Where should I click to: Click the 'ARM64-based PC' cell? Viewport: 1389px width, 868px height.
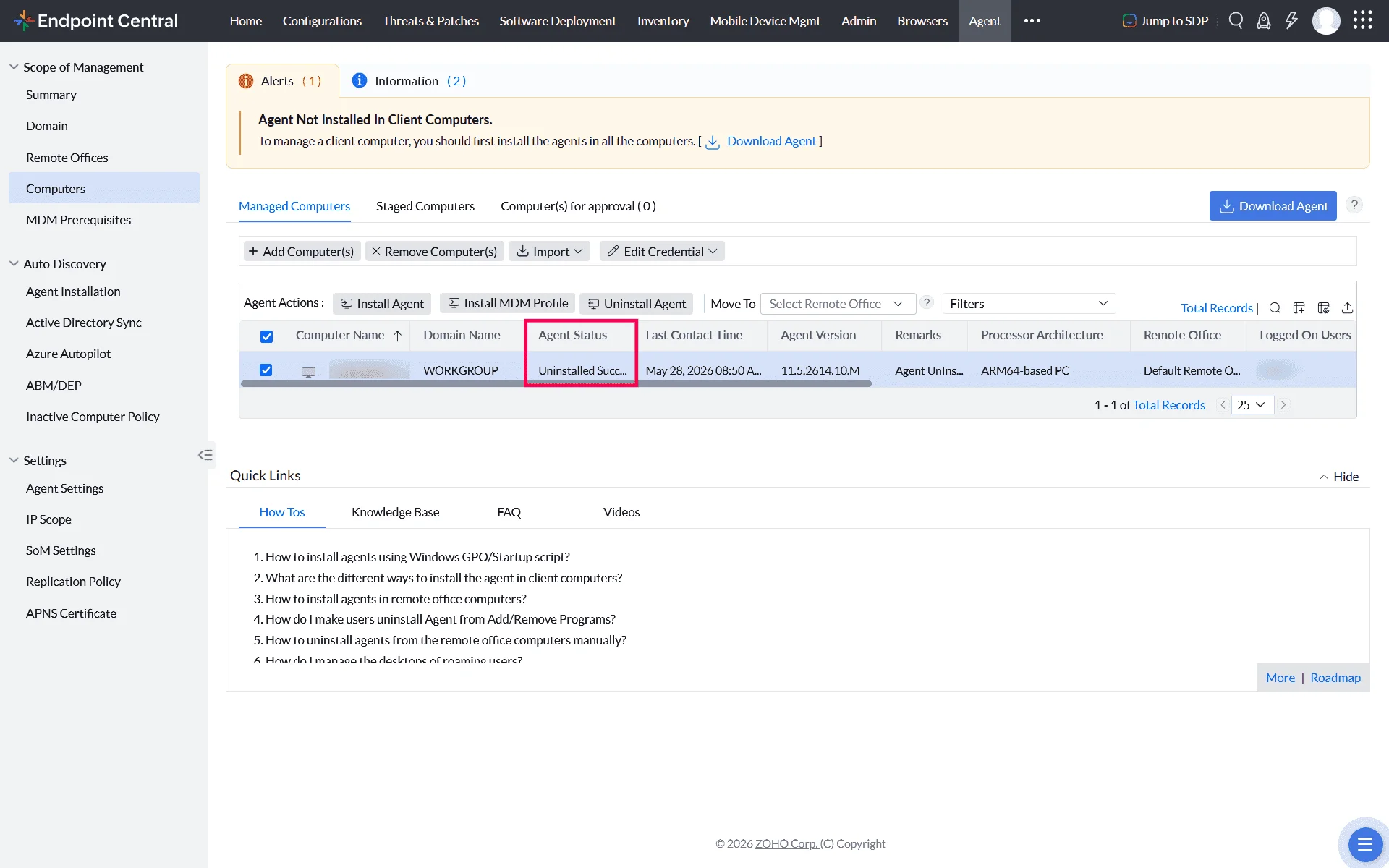1025,370
